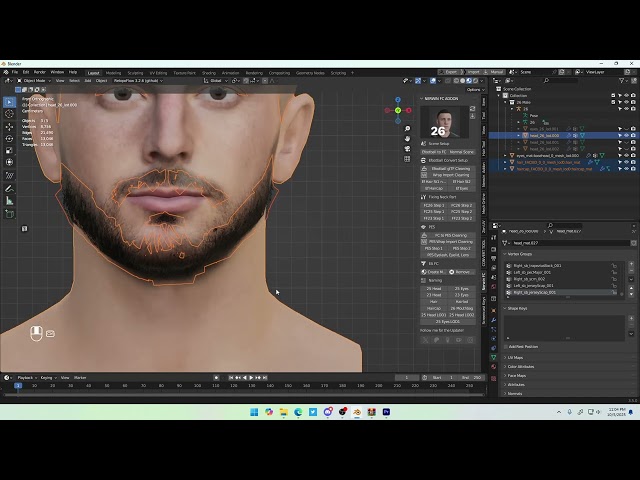Collapse the Vertex Groups panel
Screen dimensions: 640x480
point(504,254)
